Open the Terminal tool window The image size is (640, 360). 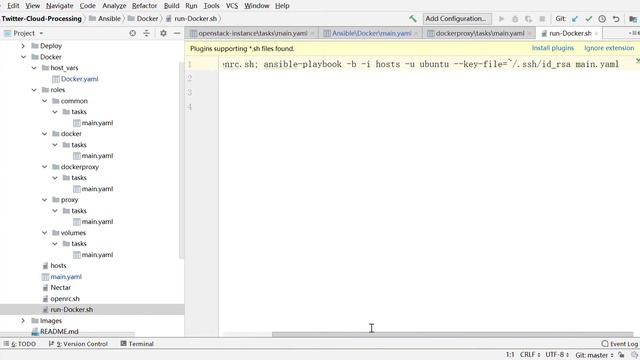137,344
